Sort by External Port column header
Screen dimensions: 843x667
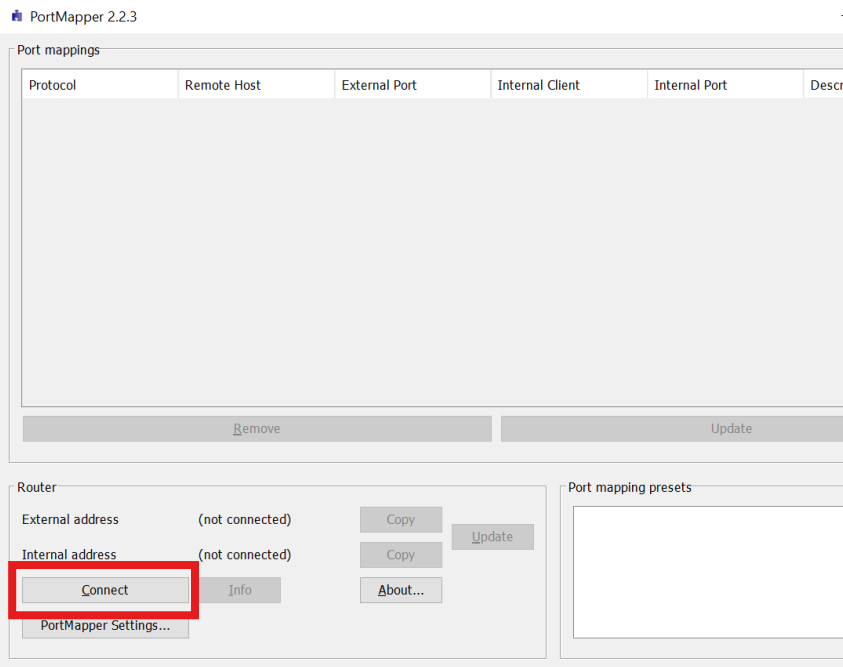pos(413,85)
